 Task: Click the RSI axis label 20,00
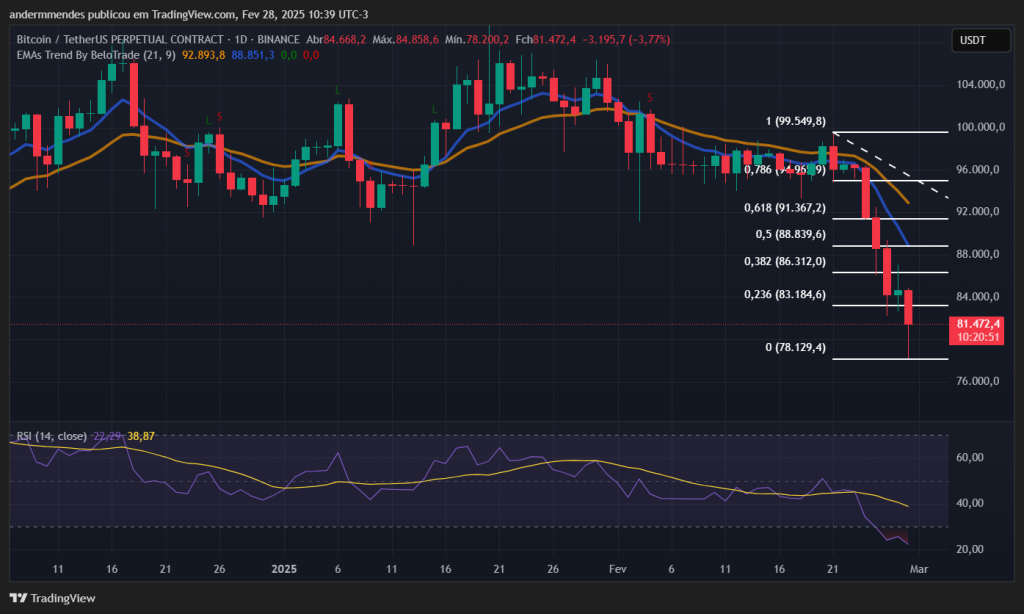click(x=970, y=549)
